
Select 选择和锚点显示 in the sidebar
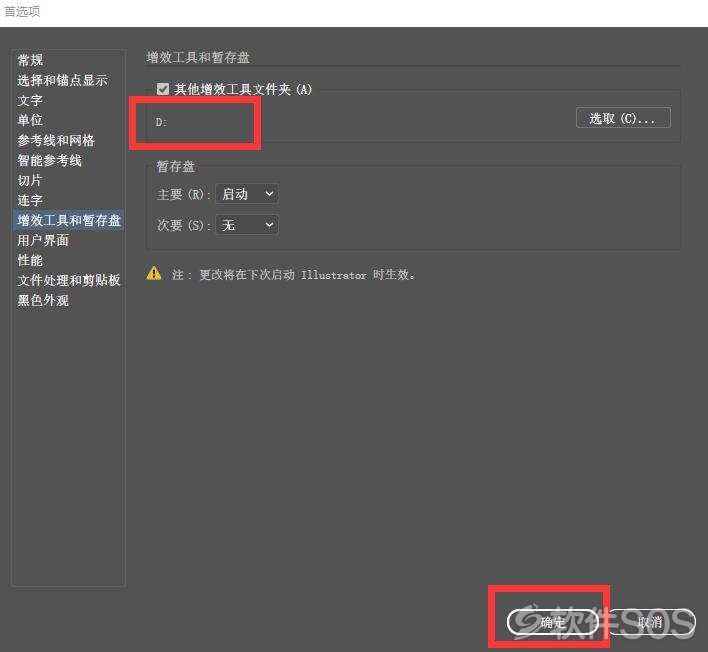point(63,80)
